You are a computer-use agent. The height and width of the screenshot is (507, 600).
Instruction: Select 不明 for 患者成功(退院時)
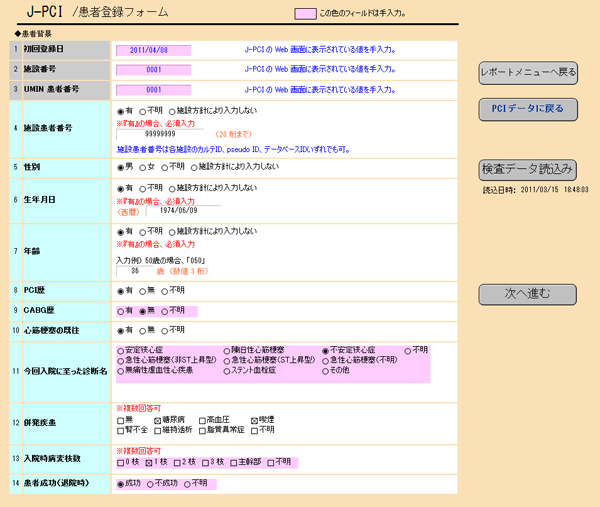click(x=187, y=485)
